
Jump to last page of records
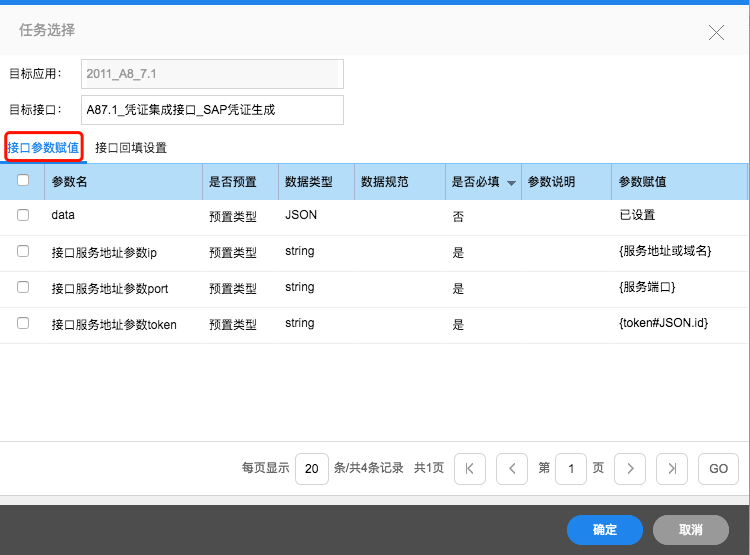673,468
